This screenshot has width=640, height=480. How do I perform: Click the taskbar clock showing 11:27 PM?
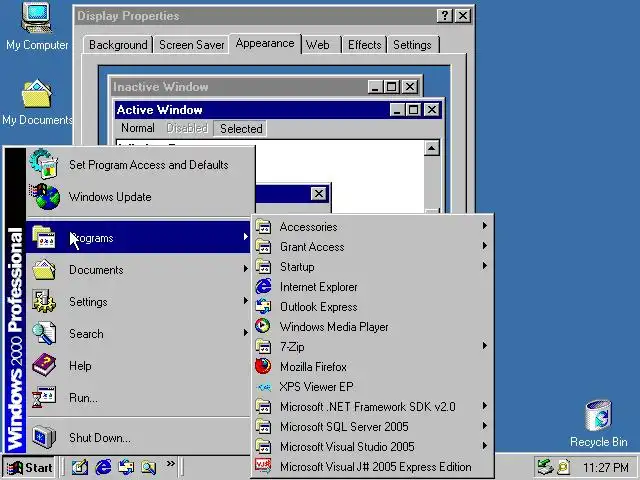click(606, 467)
